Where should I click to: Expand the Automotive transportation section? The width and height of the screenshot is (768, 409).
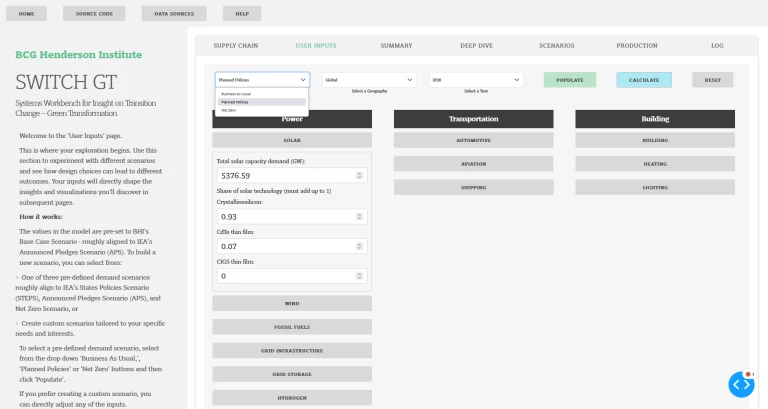pyautogui.click(x=474, y=140)
